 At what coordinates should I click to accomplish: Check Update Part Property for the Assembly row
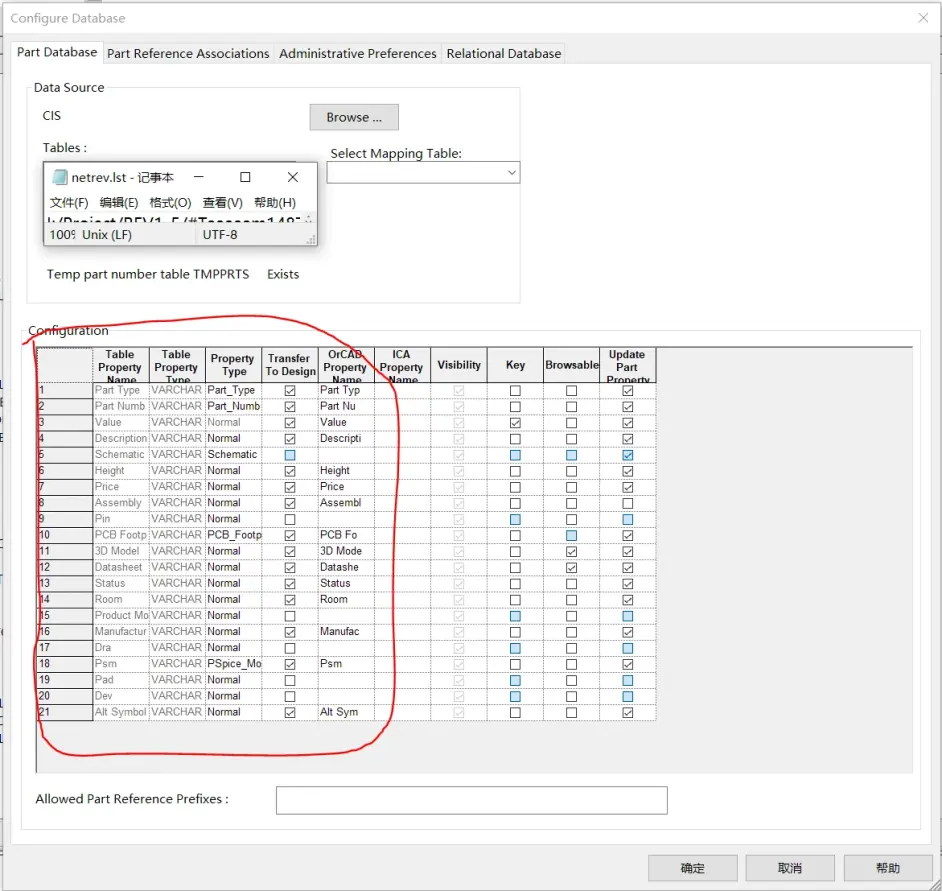628,503
